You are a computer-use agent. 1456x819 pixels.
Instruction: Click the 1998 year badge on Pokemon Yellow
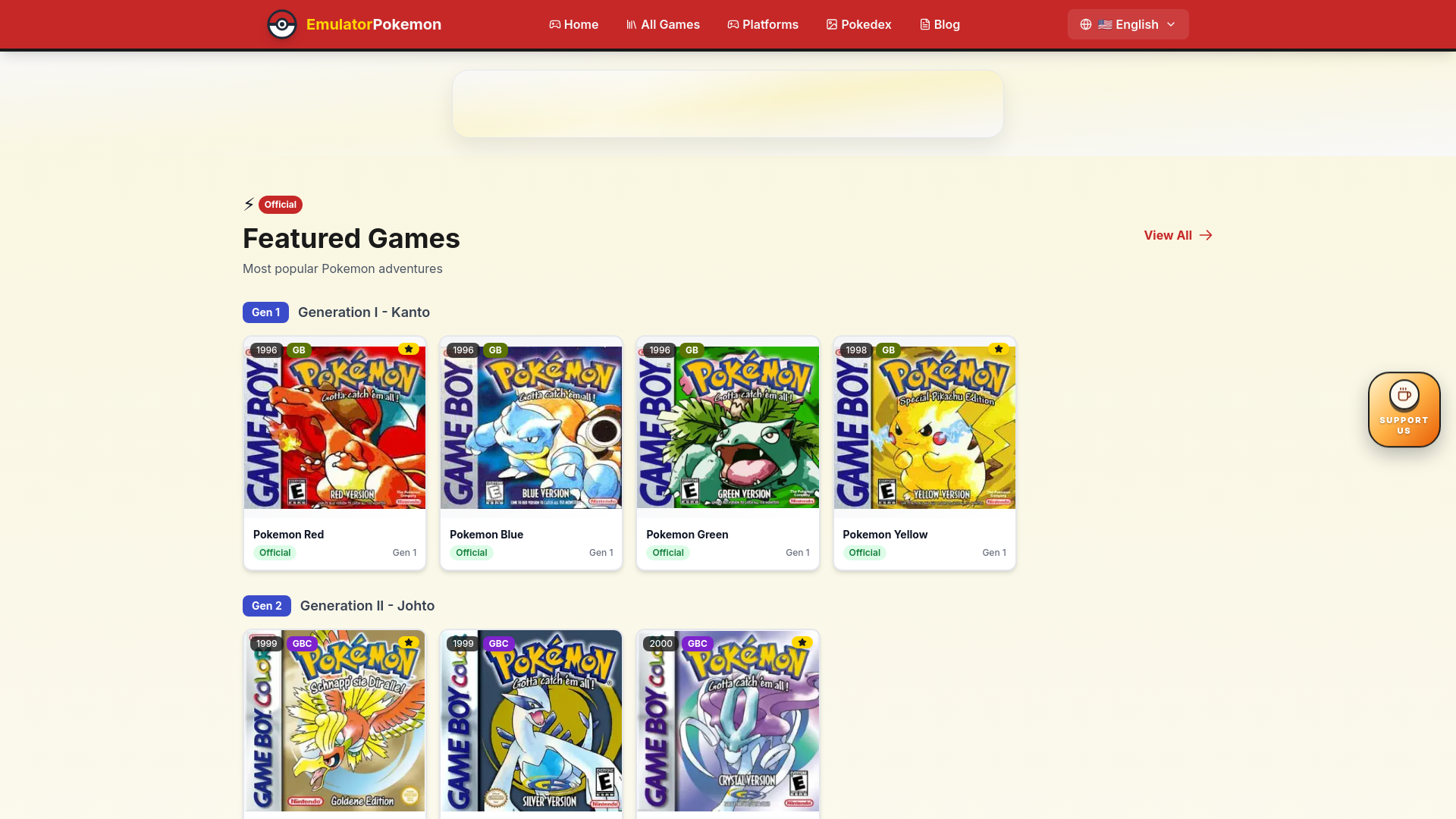tap(856, 350)
